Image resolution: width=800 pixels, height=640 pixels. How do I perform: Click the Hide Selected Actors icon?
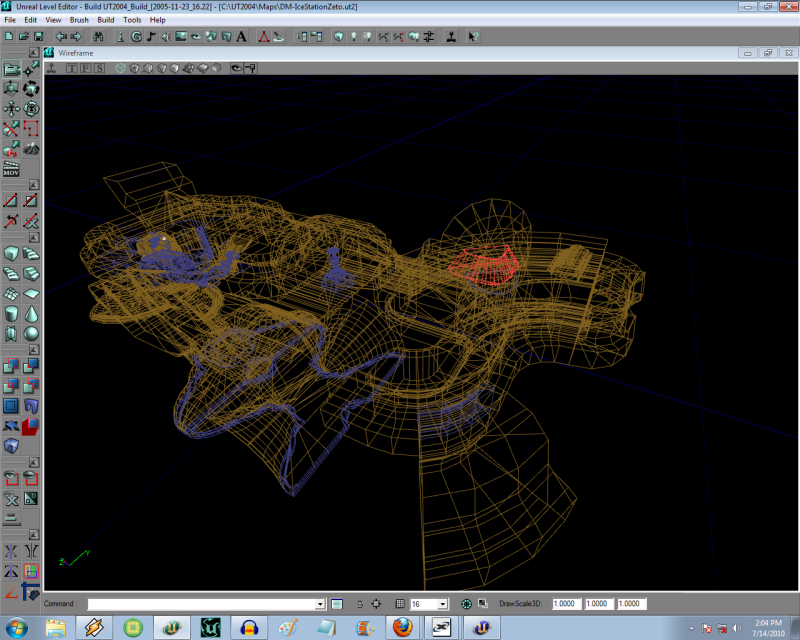click(31, 479)
